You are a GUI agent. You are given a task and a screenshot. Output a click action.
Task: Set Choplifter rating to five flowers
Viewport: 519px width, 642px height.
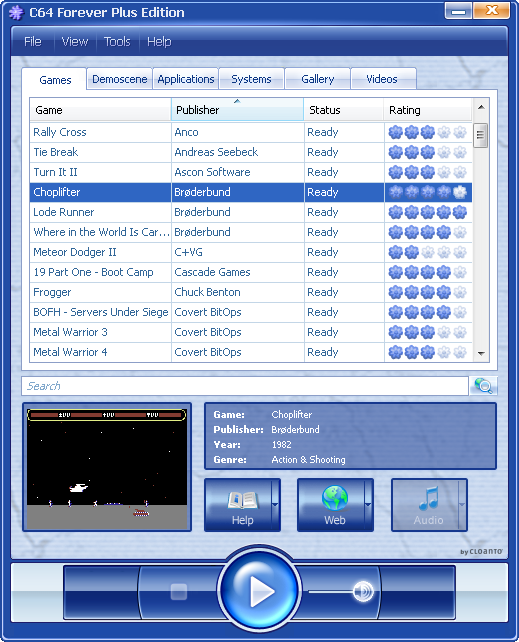click(x=460, y=192)
